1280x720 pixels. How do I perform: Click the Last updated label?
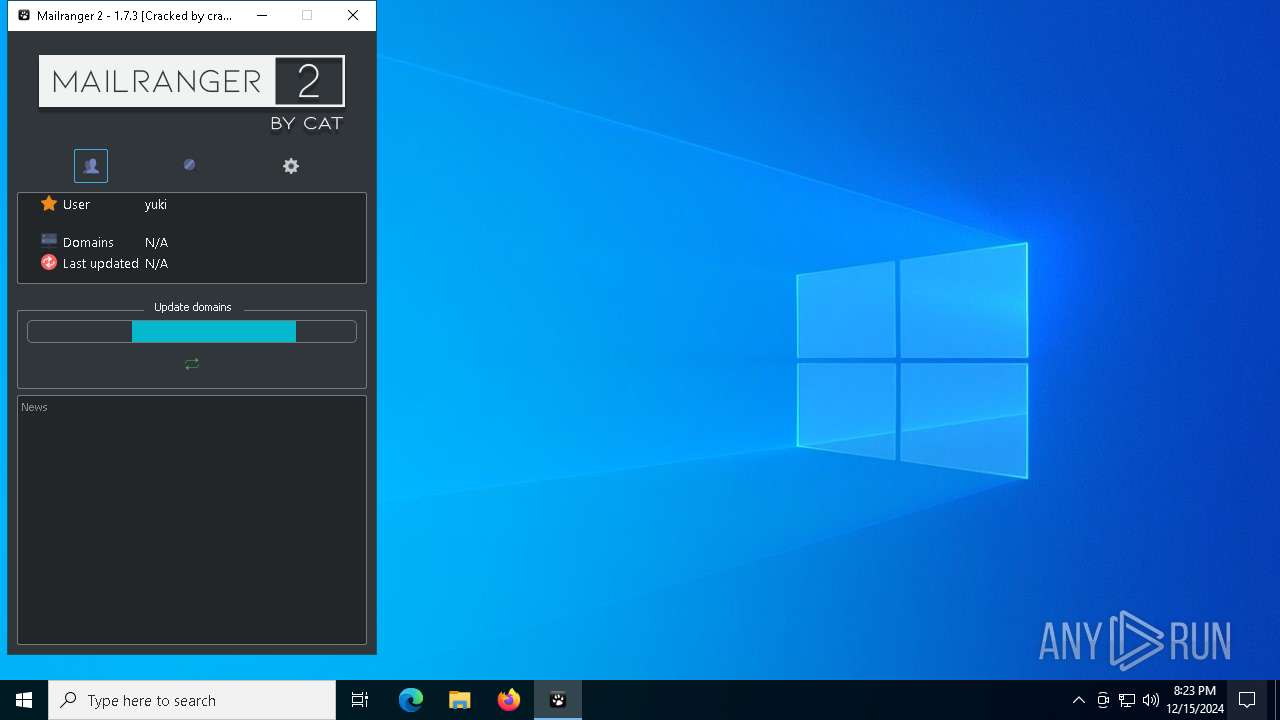click(100, 263)
